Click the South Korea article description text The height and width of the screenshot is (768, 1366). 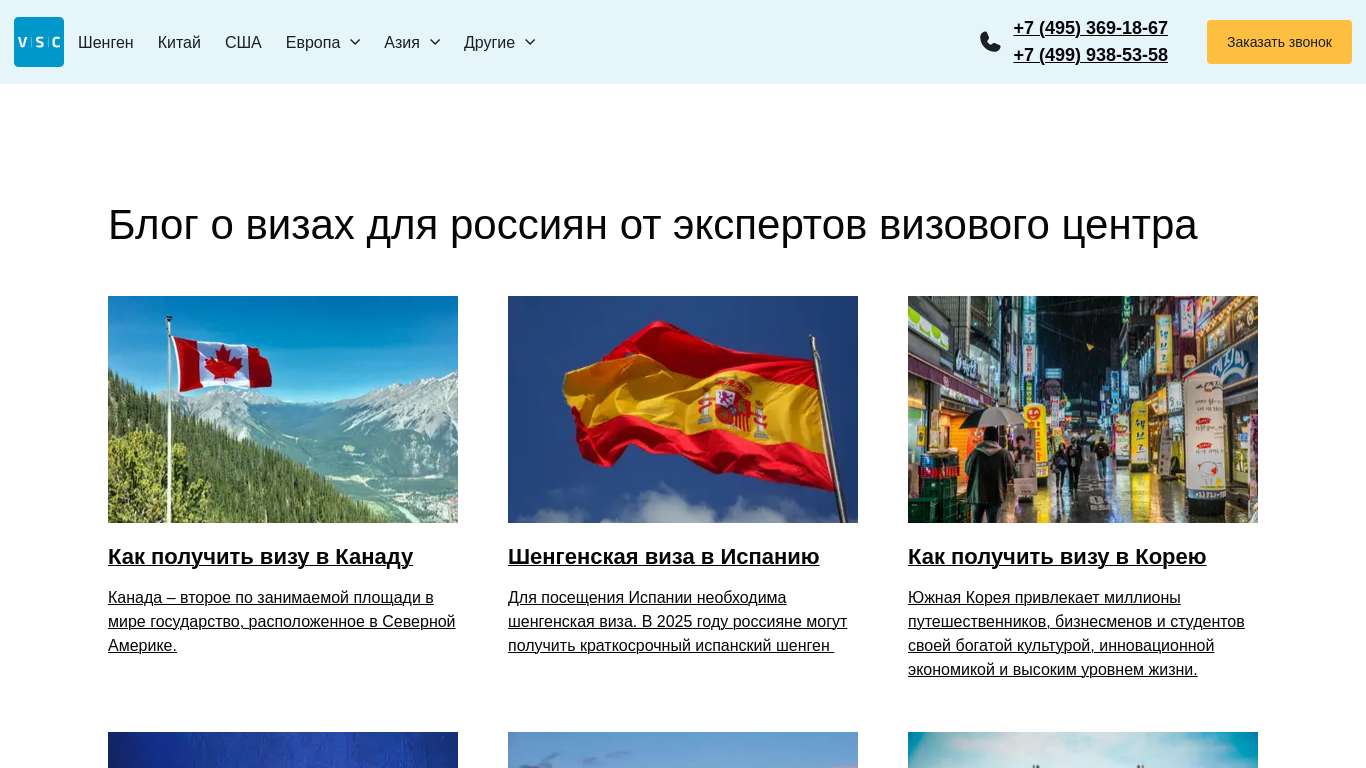(x=1076, y=633)
